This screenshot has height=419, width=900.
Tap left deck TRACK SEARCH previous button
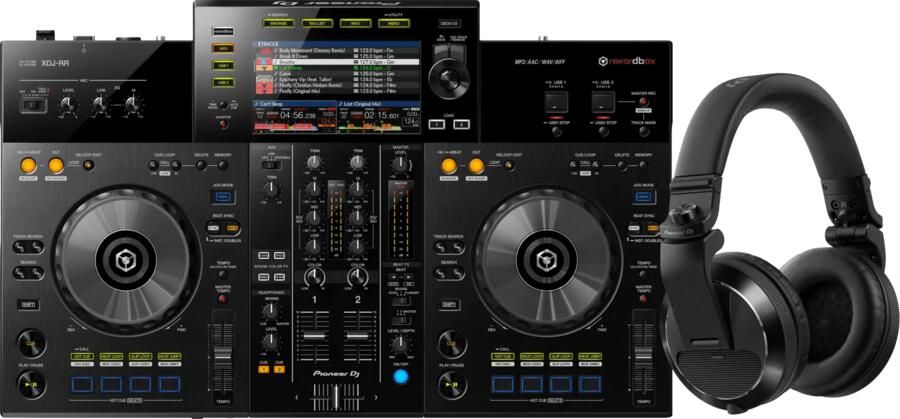21,247
